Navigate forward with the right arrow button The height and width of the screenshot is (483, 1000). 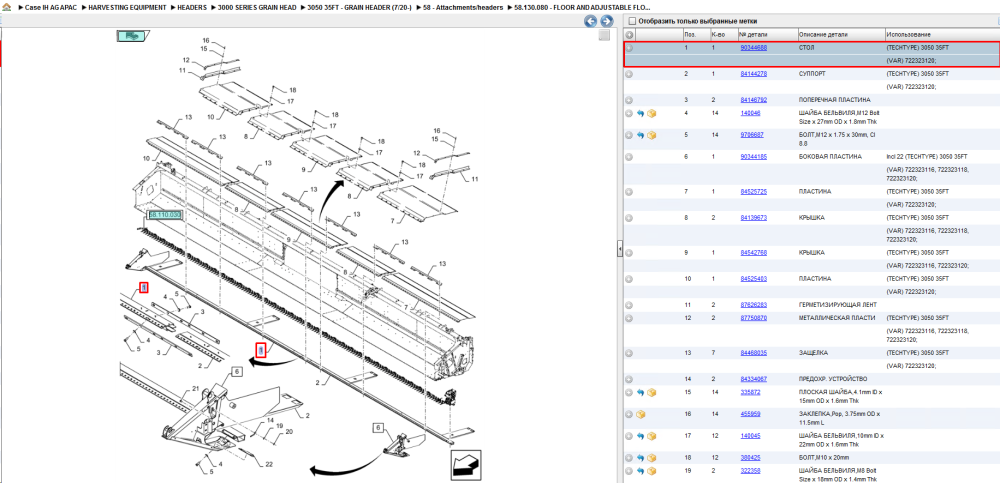click(607, 22)
